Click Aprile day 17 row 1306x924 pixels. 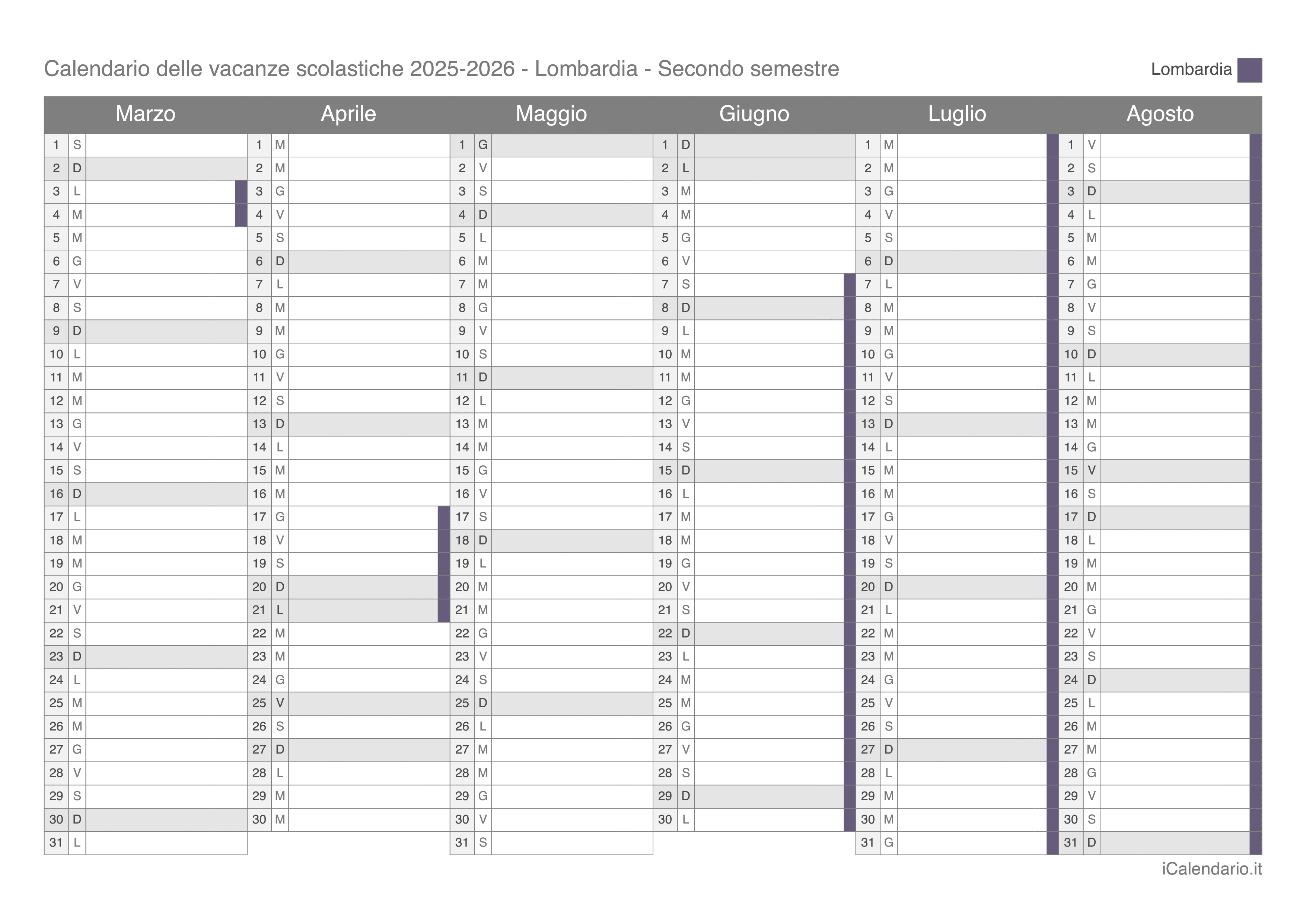(x=348, y=517)
